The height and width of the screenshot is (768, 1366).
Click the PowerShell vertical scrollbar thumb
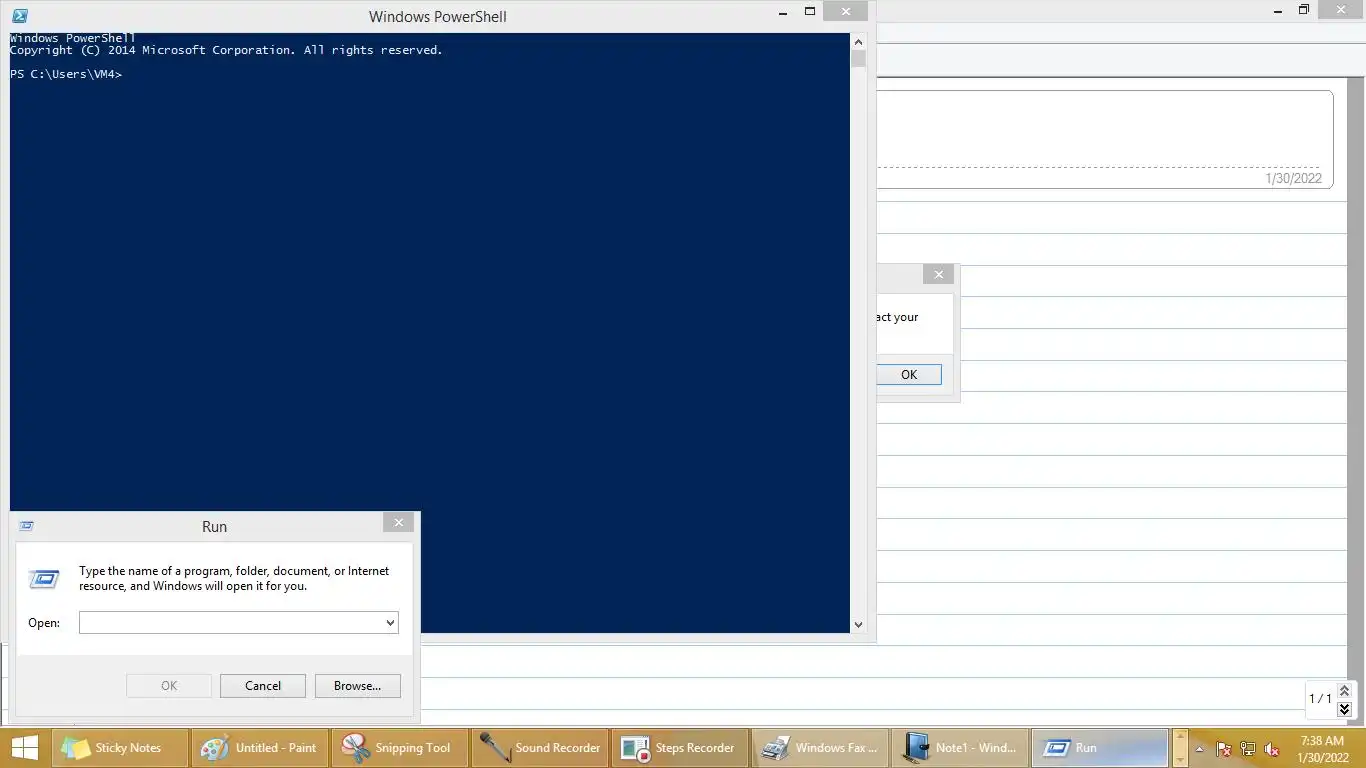coord(858,59)
